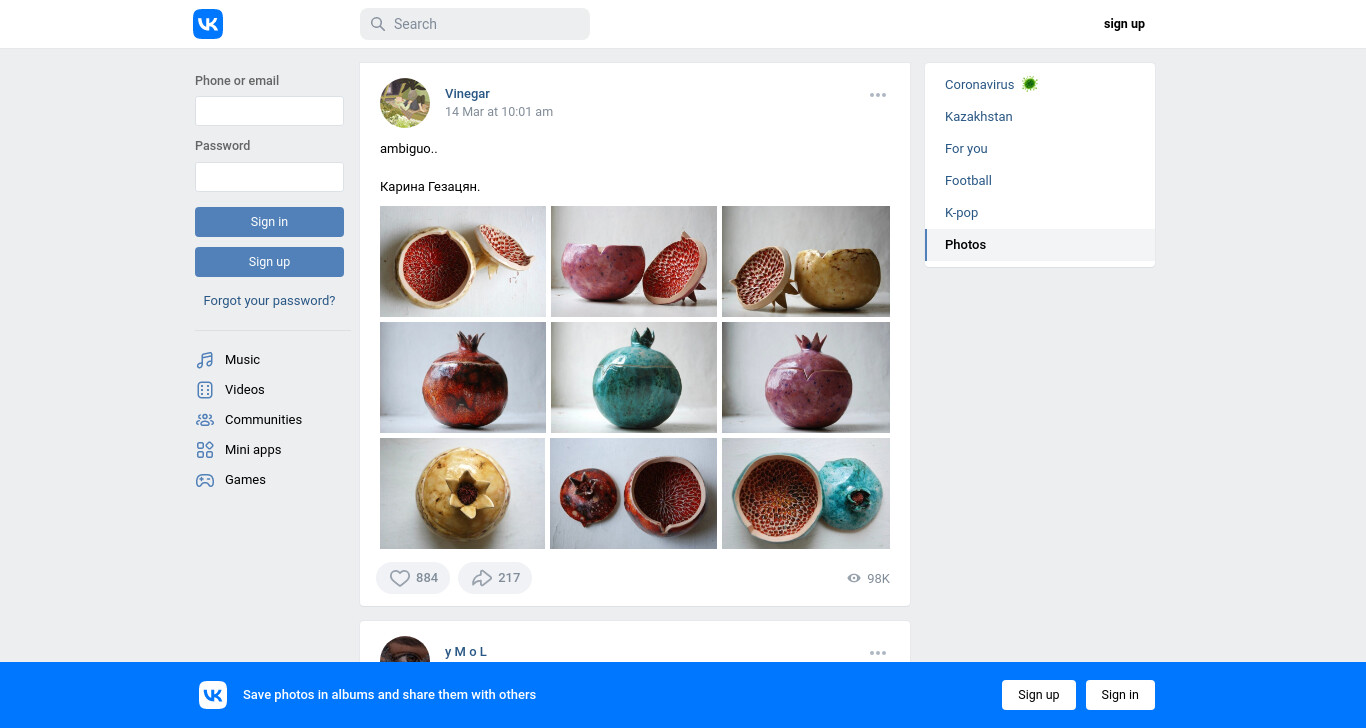Open Vinegar's profile avatar
This screenshot has height=728, width=1366.
(405, 103)
